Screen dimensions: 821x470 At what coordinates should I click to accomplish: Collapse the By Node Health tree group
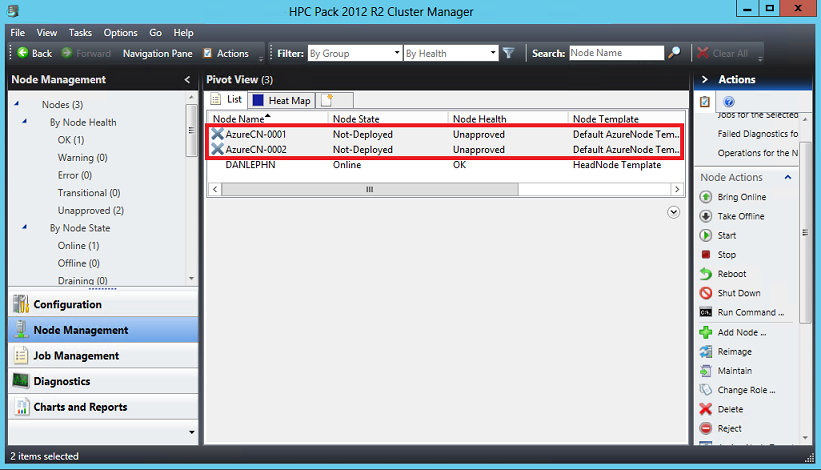pos(24,122)
